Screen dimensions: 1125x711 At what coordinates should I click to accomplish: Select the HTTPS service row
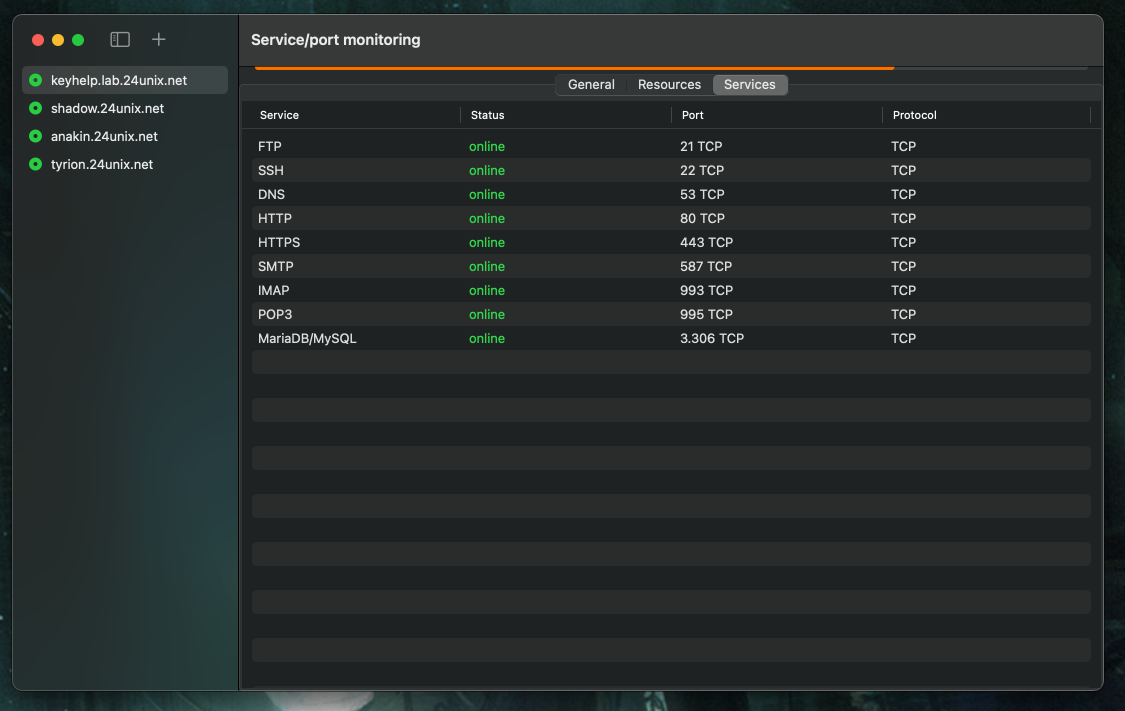[670, 242]
